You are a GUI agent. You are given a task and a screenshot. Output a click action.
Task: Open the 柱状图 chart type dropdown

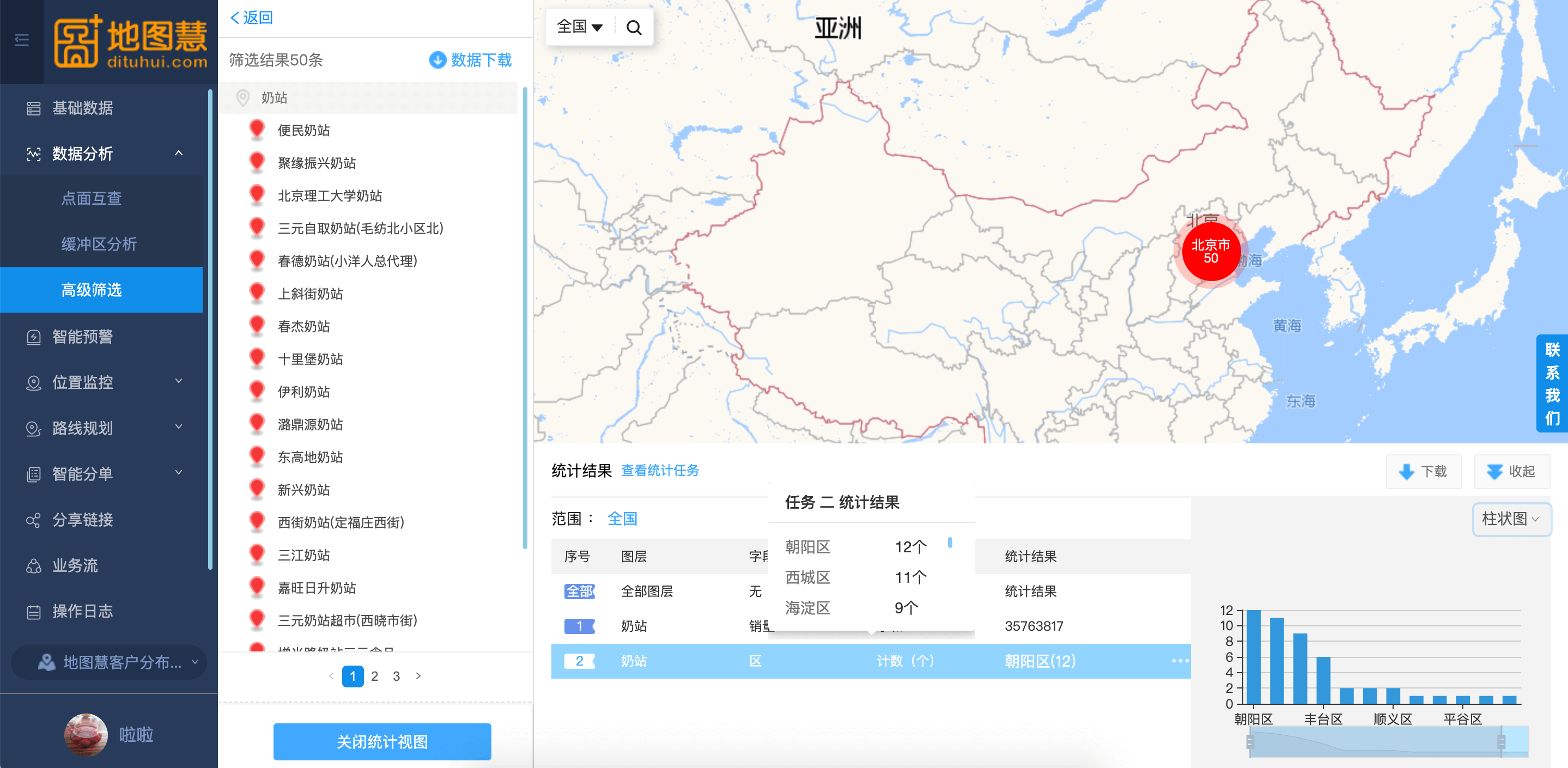(x=1511, y=519)
